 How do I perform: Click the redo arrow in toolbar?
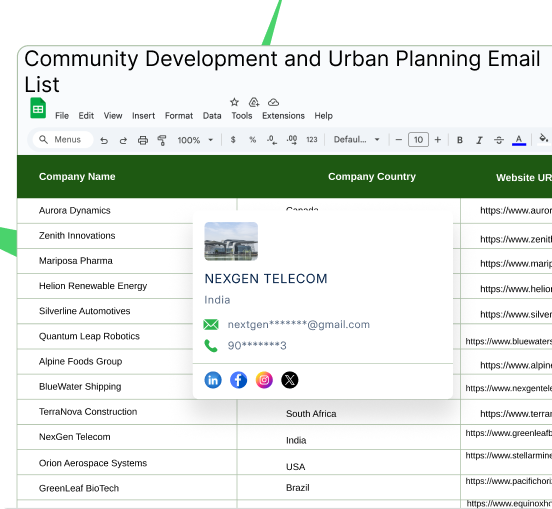click(123, 140)
